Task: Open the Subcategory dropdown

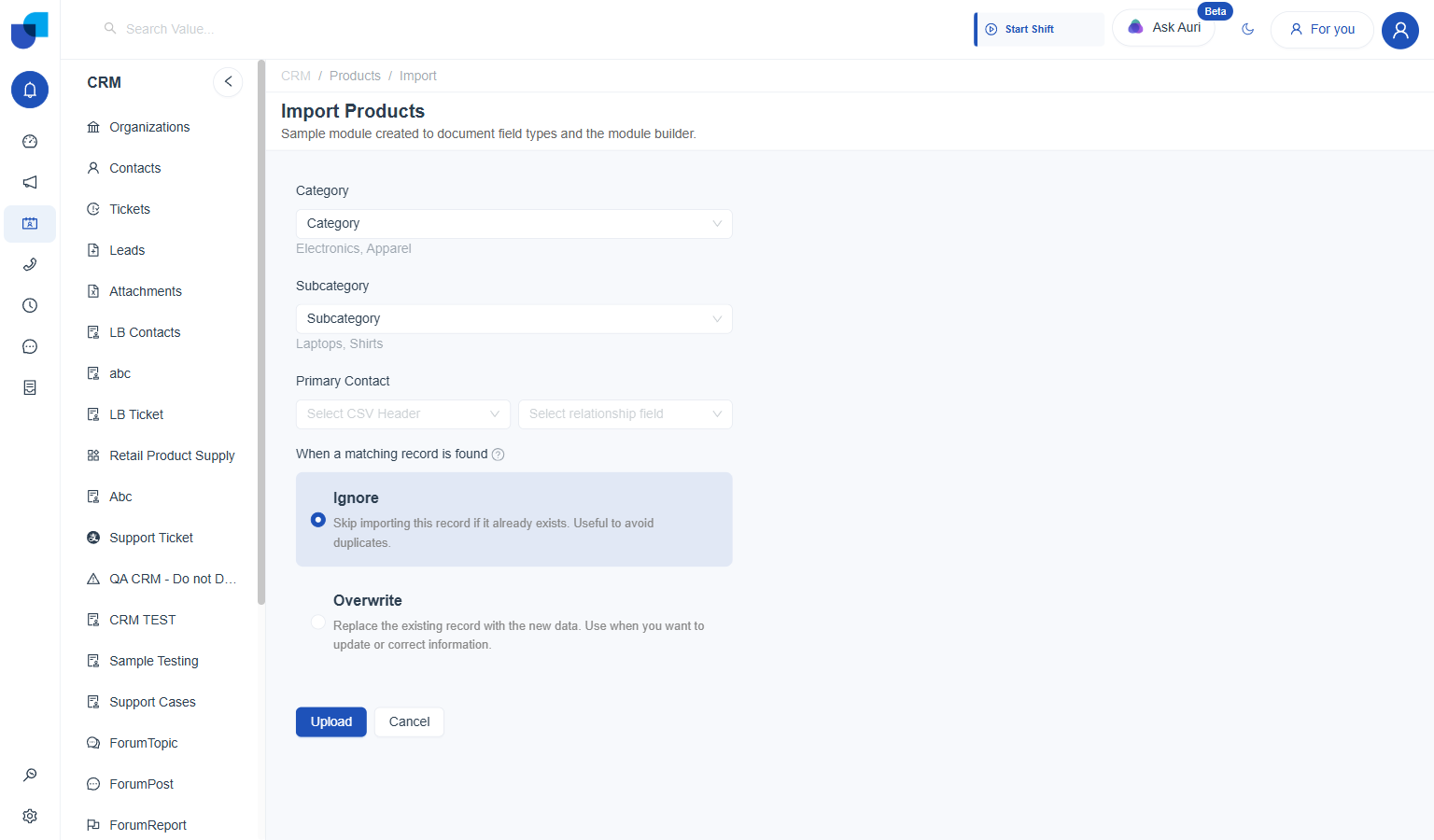Action: 514,319
